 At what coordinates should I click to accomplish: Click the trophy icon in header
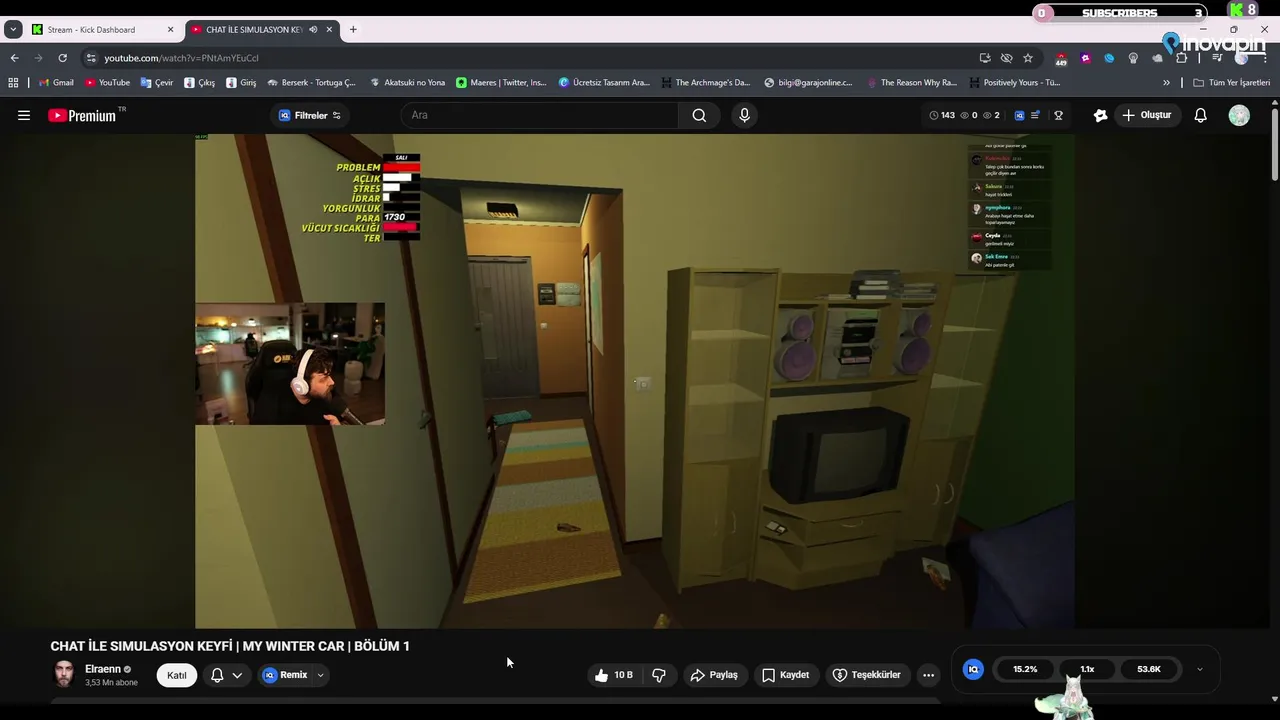coord(1058,115)
